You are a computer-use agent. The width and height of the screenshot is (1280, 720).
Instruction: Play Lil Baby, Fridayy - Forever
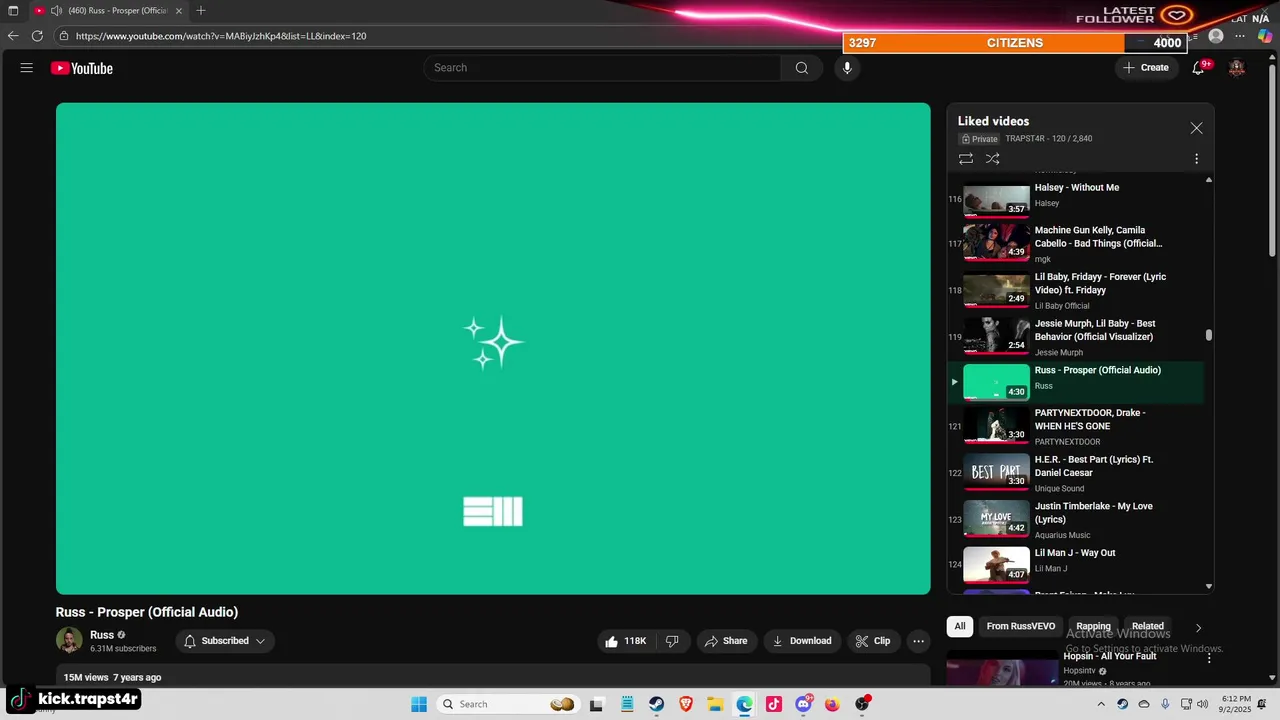[x=1076, y=290]
